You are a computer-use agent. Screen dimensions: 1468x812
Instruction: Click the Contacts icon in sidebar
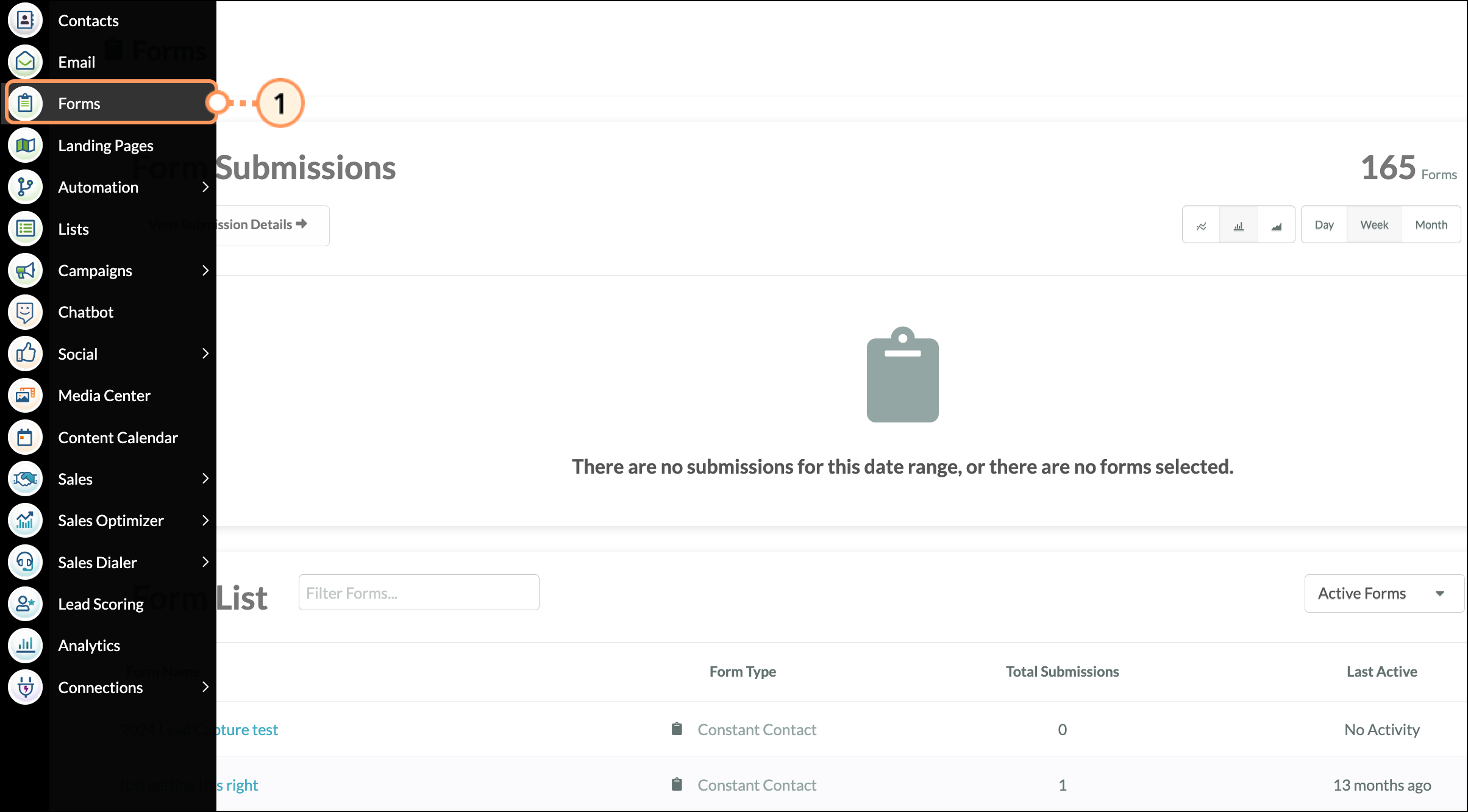(25, 20)
